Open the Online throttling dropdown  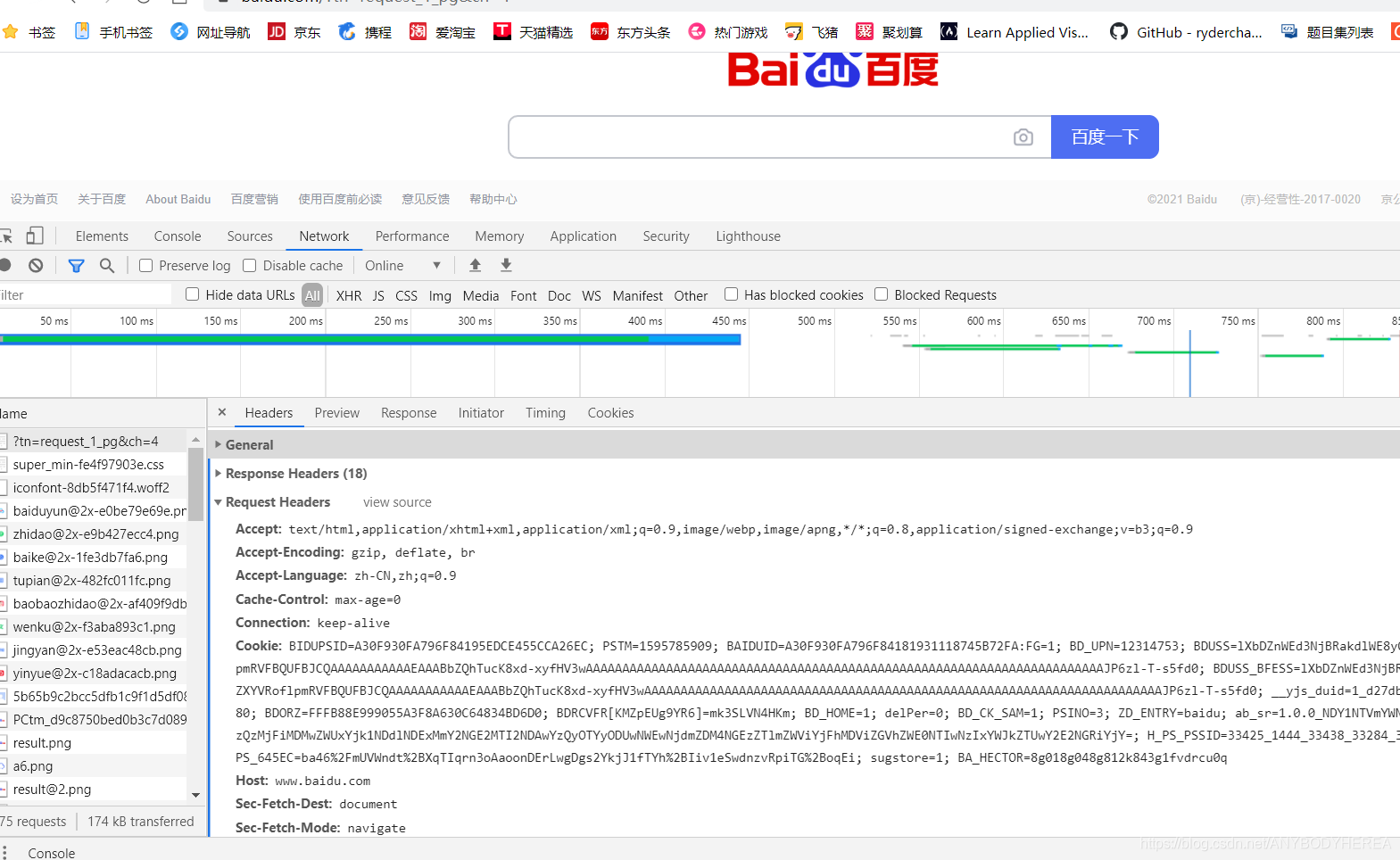[x=402, y=265]
